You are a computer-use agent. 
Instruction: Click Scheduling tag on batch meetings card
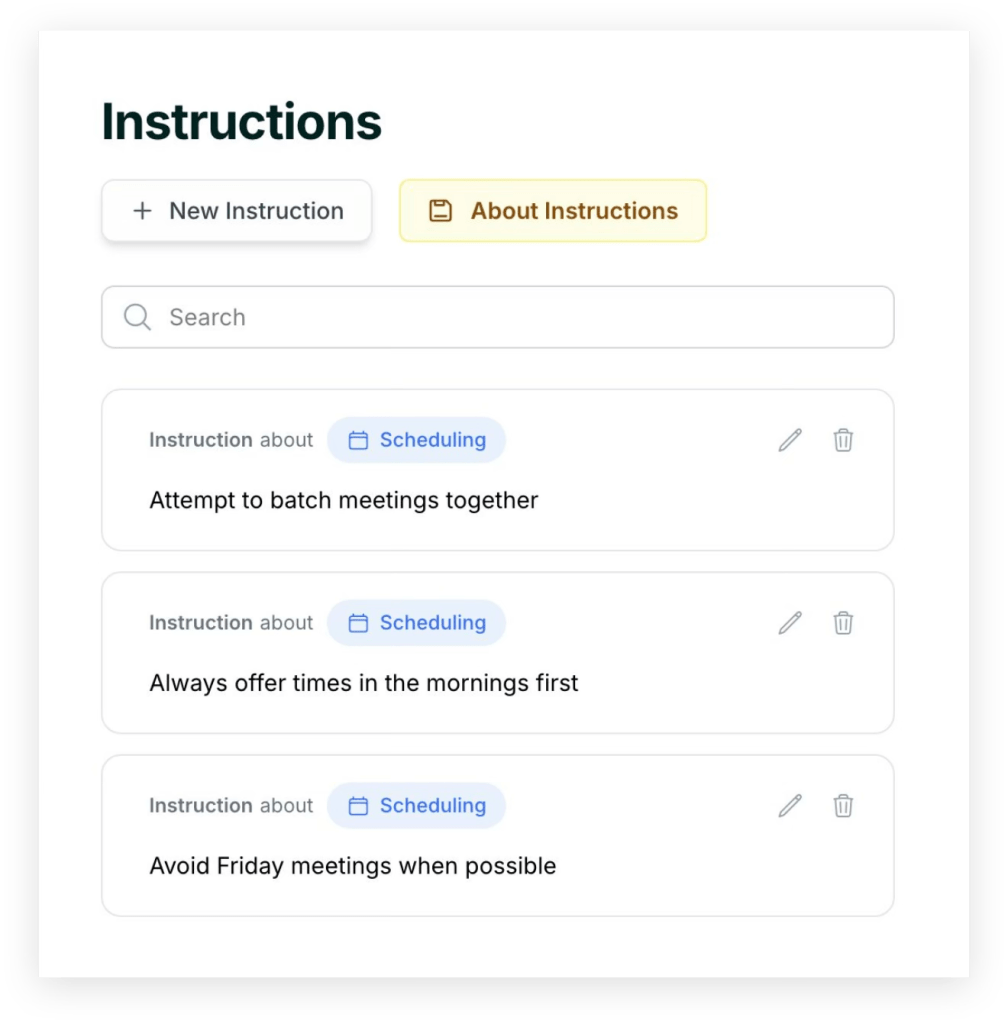417,440
